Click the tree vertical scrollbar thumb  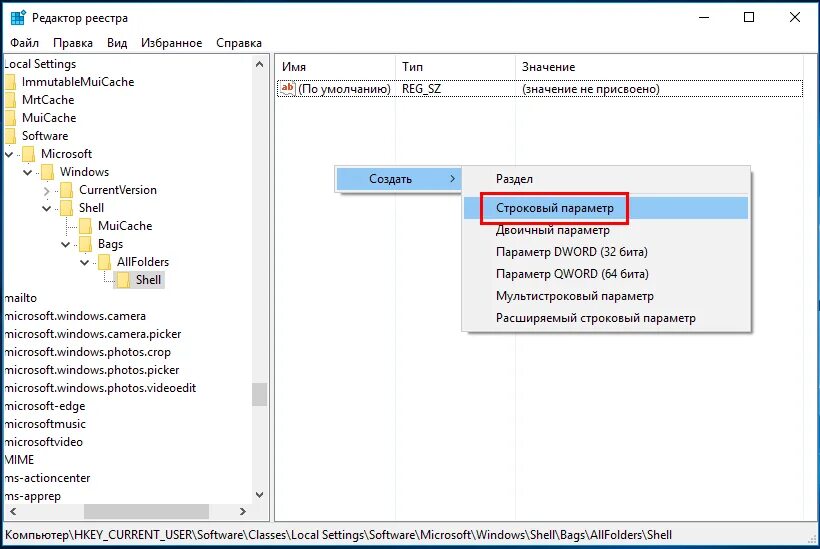coord(259,394)
